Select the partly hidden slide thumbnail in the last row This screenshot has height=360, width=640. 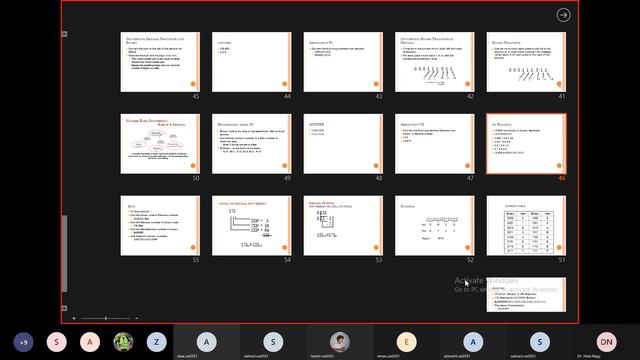(526, 295)
